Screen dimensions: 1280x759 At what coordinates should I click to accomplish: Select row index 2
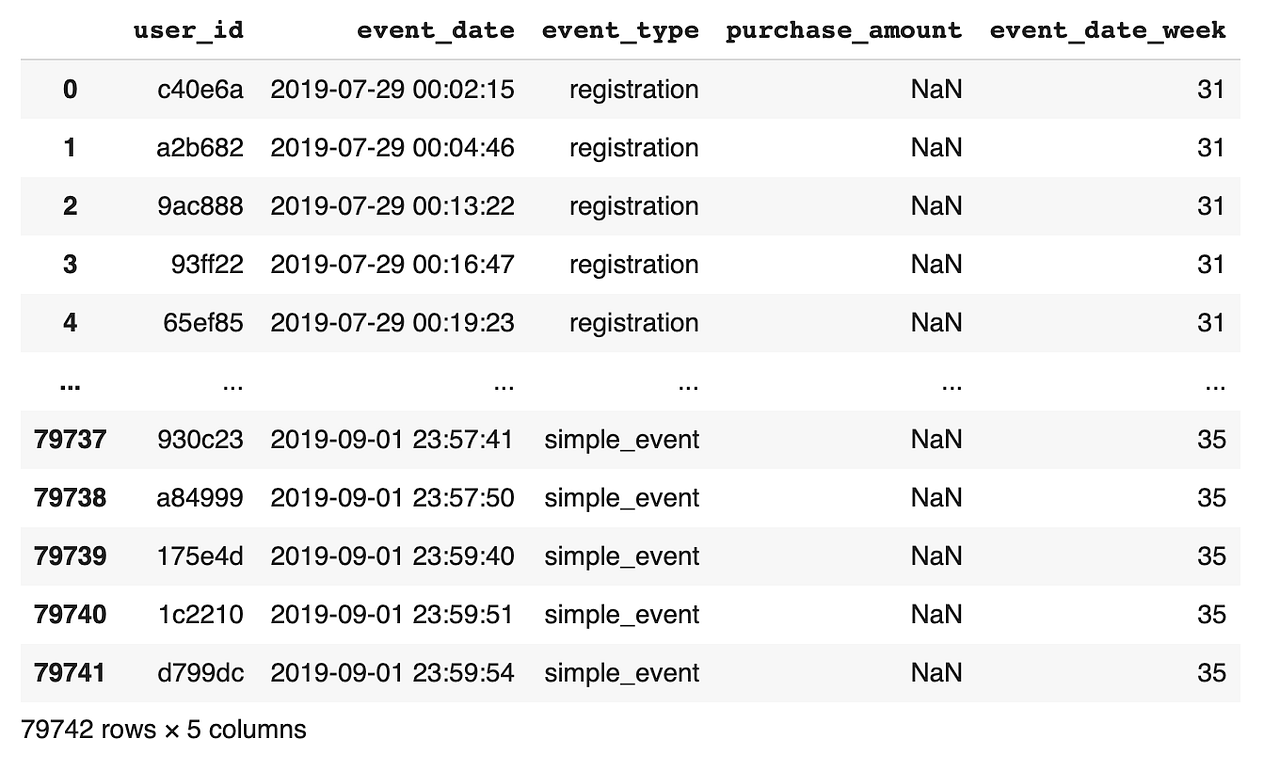click(x=69, y=206)
